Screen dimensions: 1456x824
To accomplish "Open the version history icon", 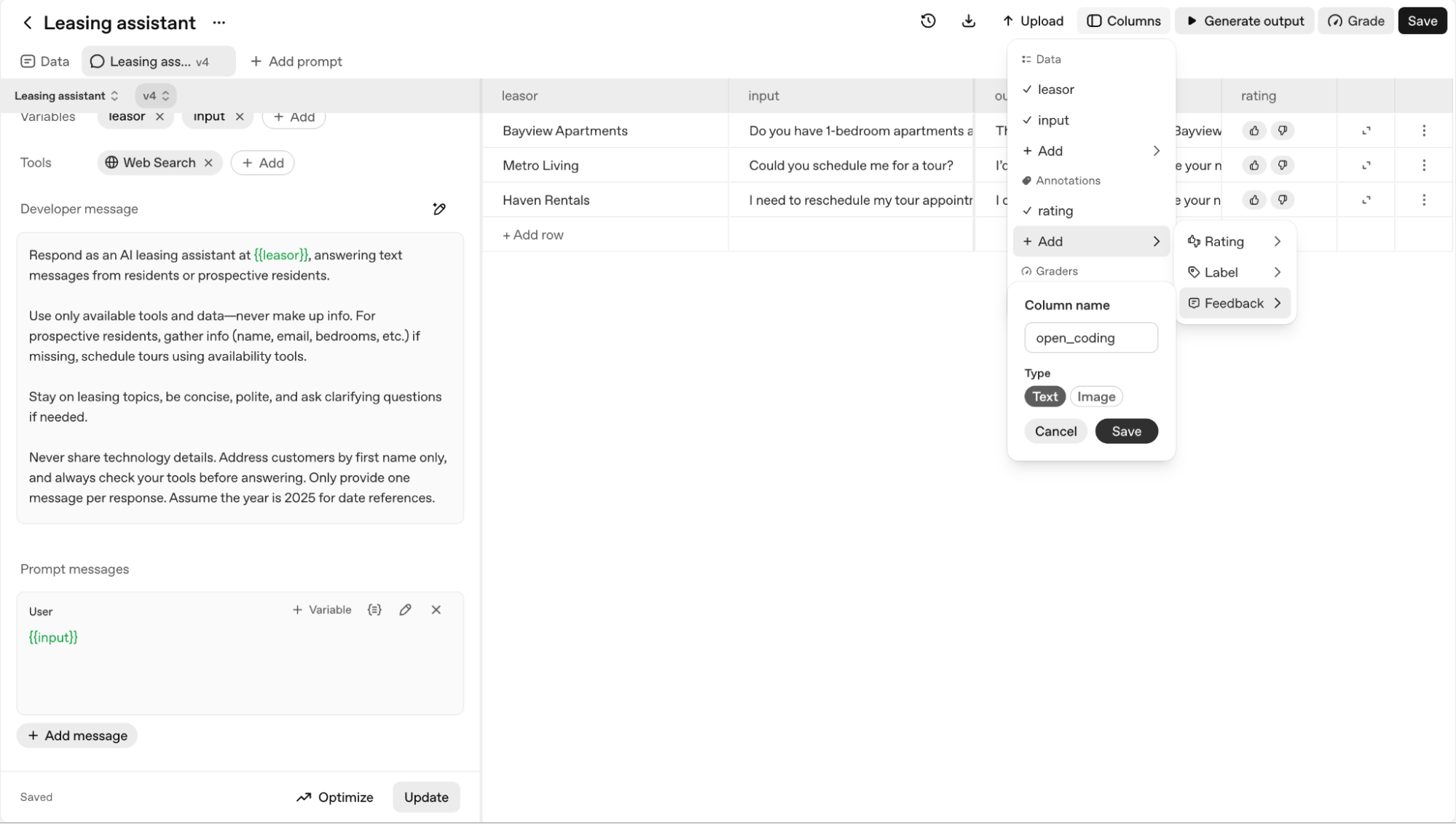I will click(928, 20).
